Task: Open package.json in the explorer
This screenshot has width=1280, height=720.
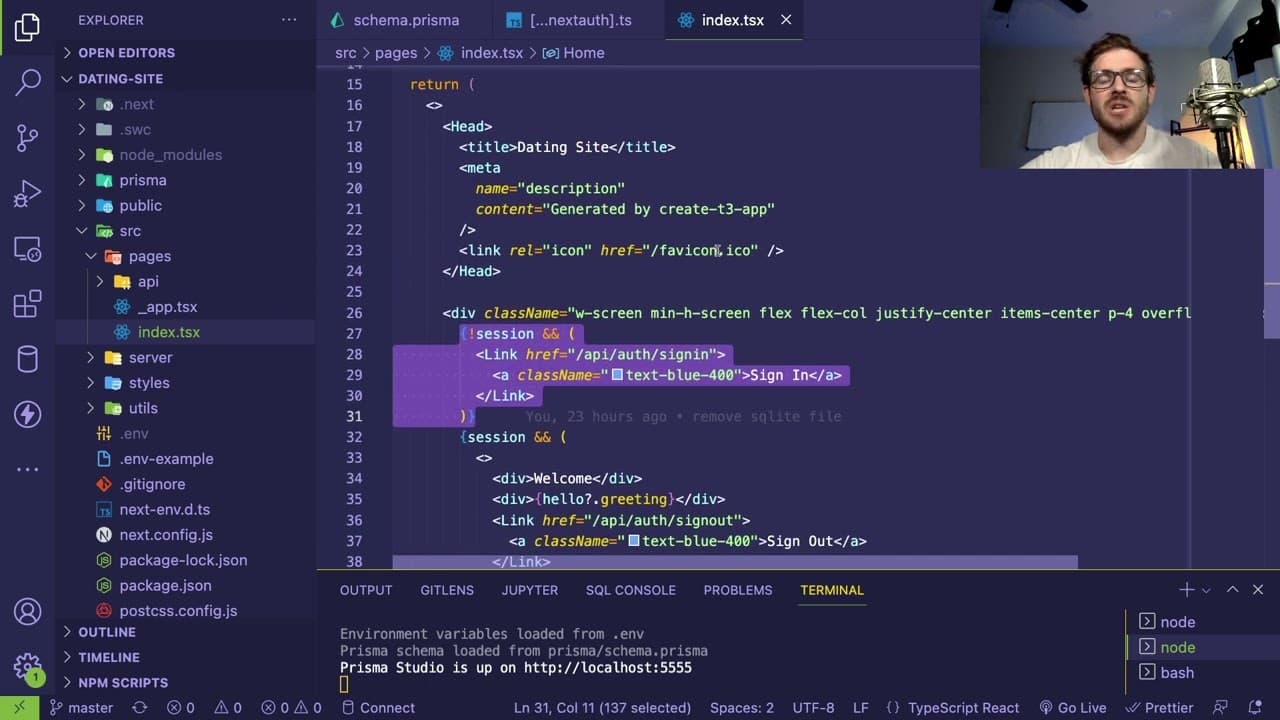Action: tap(165, 585)
